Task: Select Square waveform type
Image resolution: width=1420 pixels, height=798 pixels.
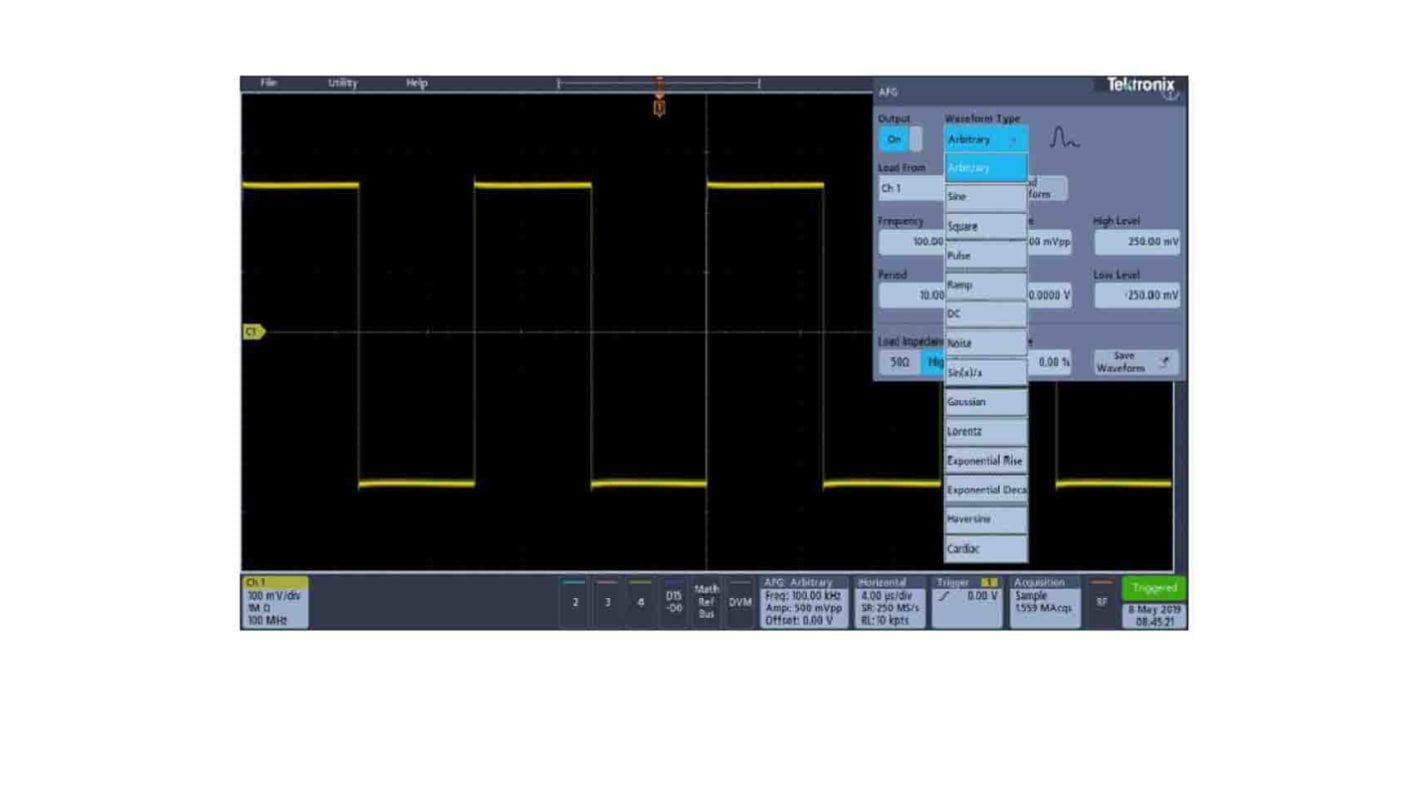Action: point(986,226)
